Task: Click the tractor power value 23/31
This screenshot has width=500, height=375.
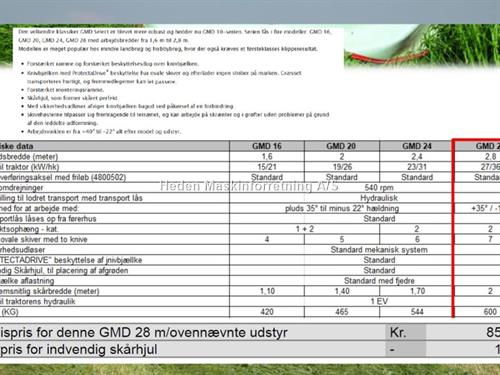Action: click(x=417, y=167)
